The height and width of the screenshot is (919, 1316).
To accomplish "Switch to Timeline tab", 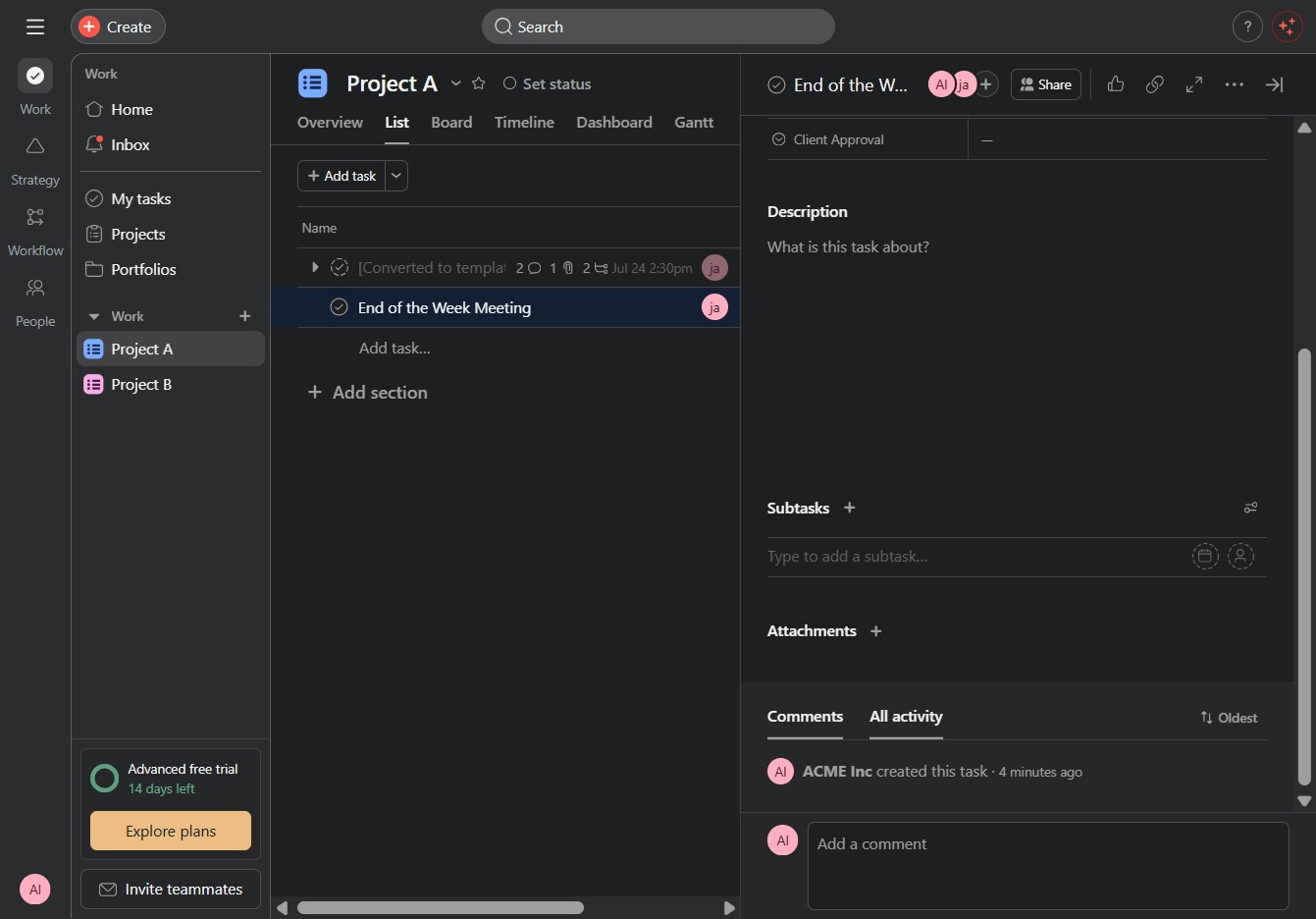I will tap(524, 122).
